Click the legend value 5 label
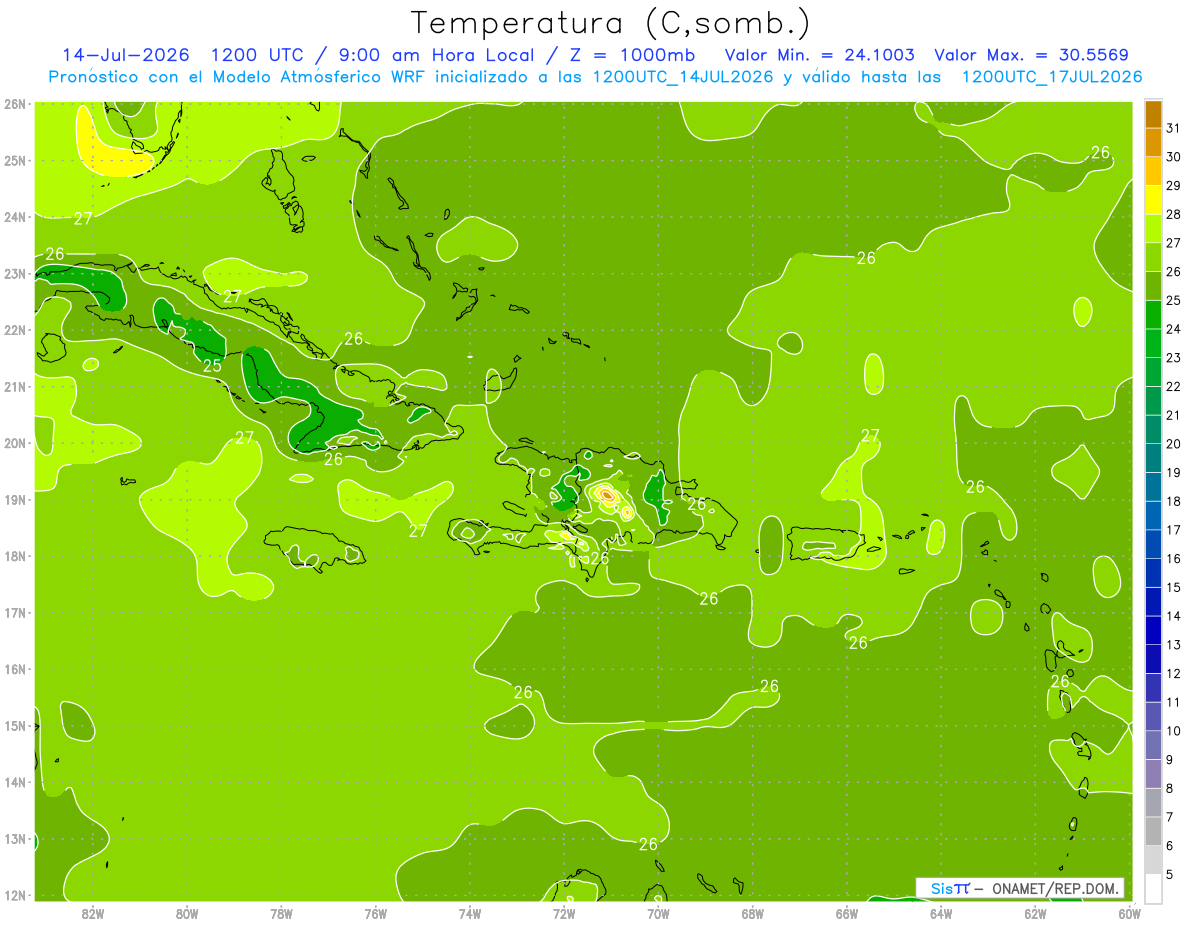 (x=1170, y=874)
